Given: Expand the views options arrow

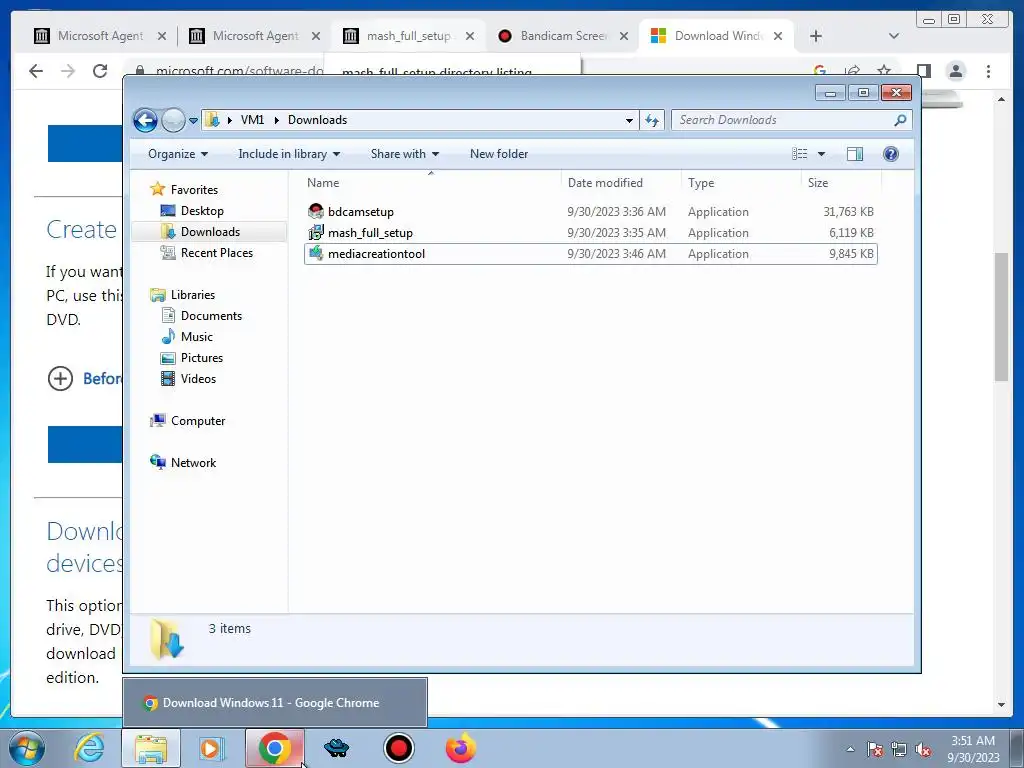Looking at the screenshot, I should (822, 154).
